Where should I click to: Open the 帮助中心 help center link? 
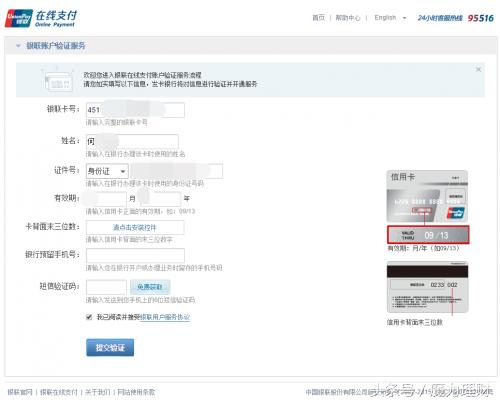(x=348, y=18)
